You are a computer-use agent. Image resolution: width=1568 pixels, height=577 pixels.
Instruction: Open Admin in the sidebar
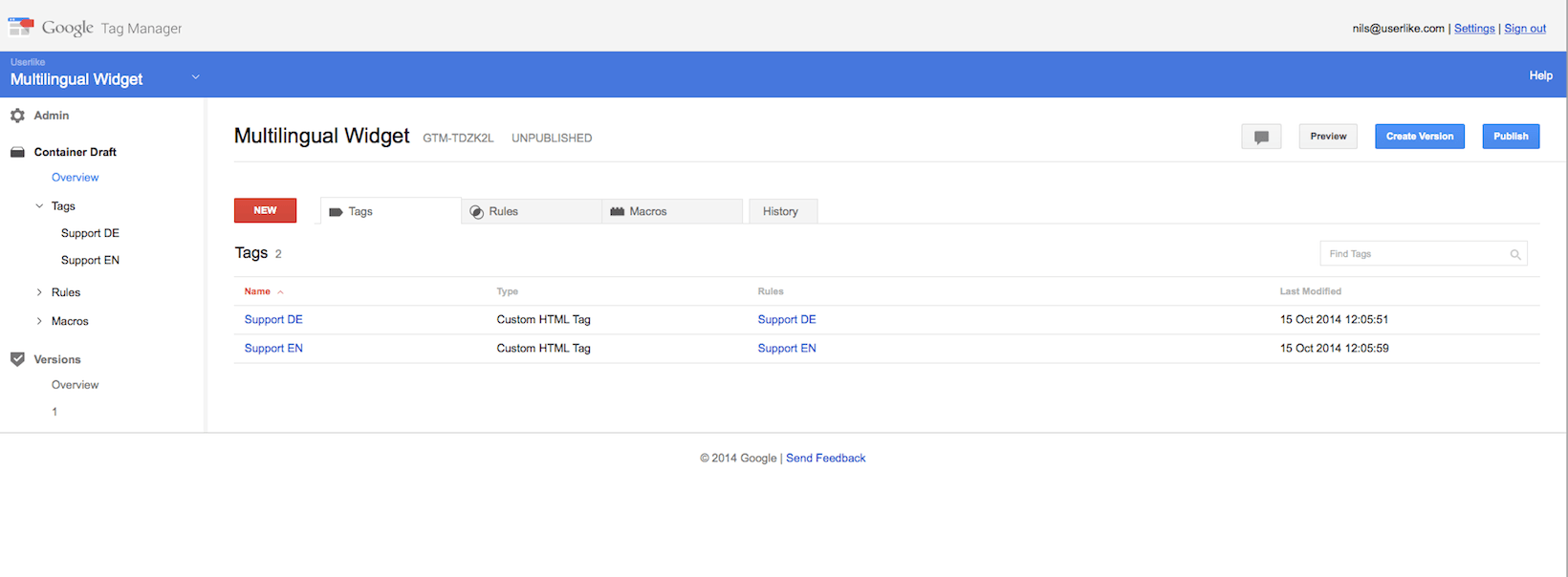tap(52, 116)
